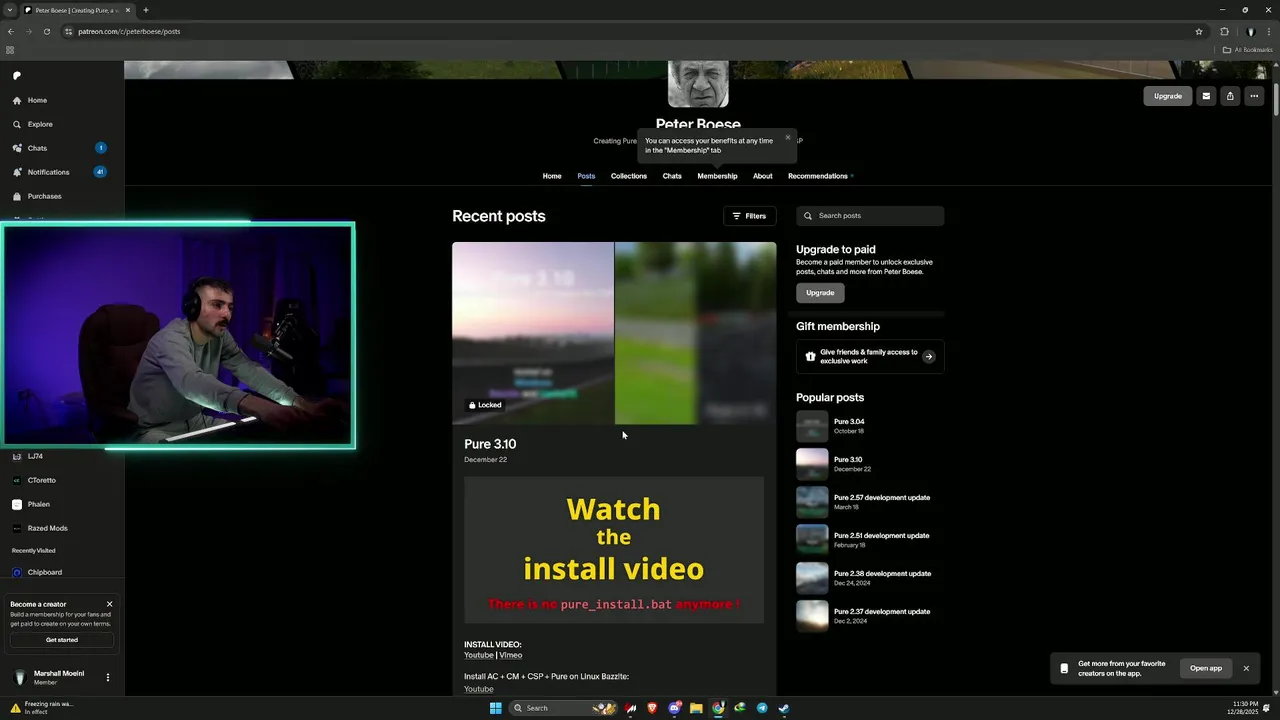
Task: Click the locked Pure 3.10 post image
Action: point(614,333)
